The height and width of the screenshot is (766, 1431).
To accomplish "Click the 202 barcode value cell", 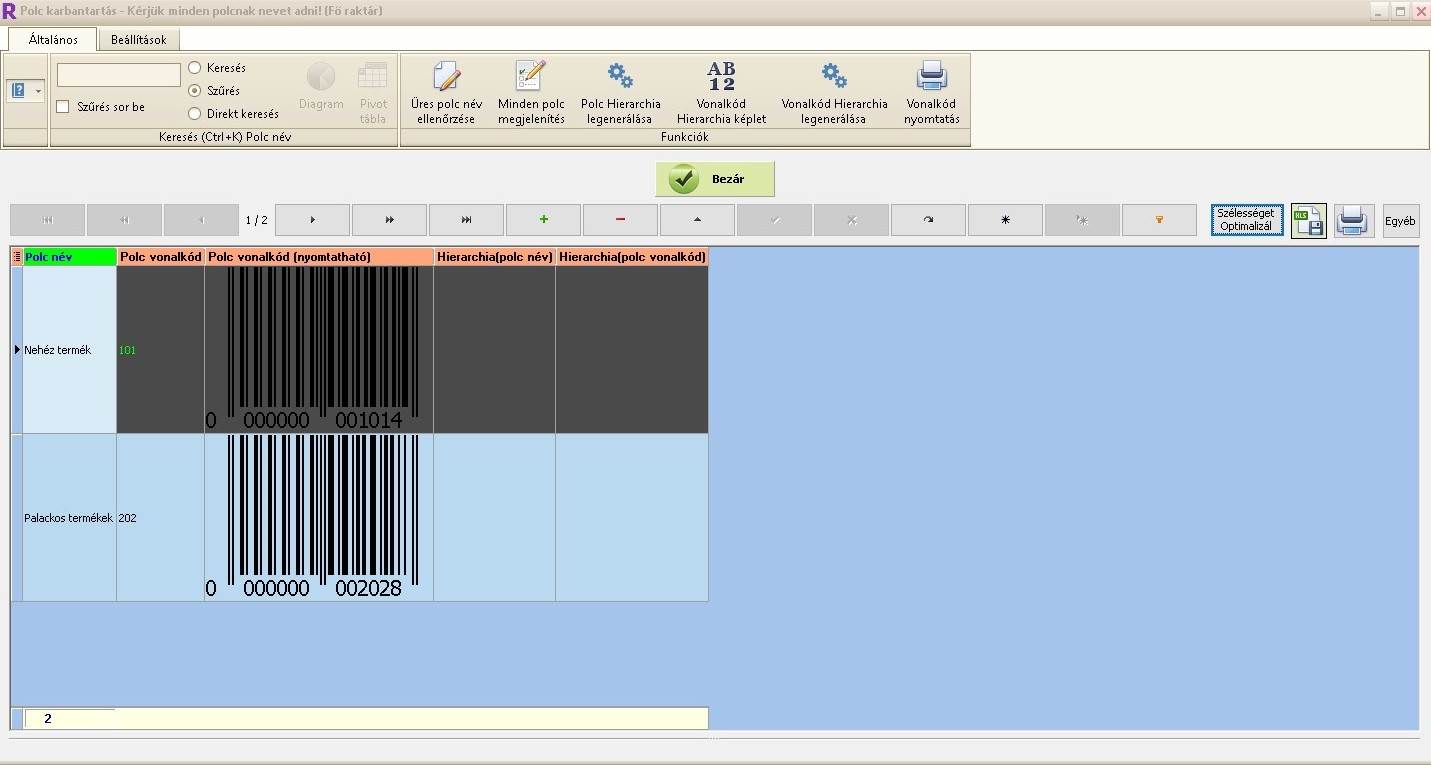I will point(160,518).
